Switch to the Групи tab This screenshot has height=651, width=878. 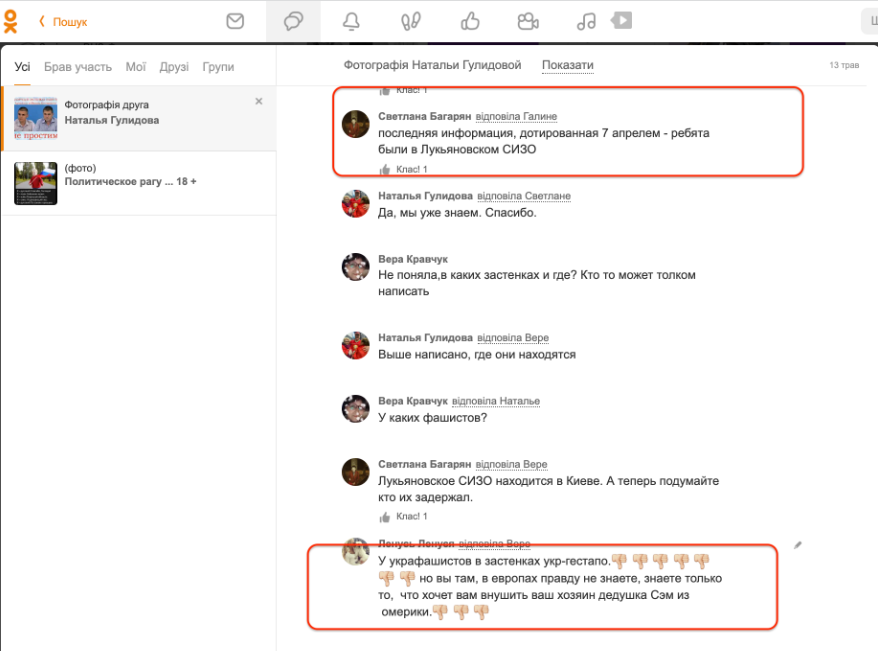[218, 67]
